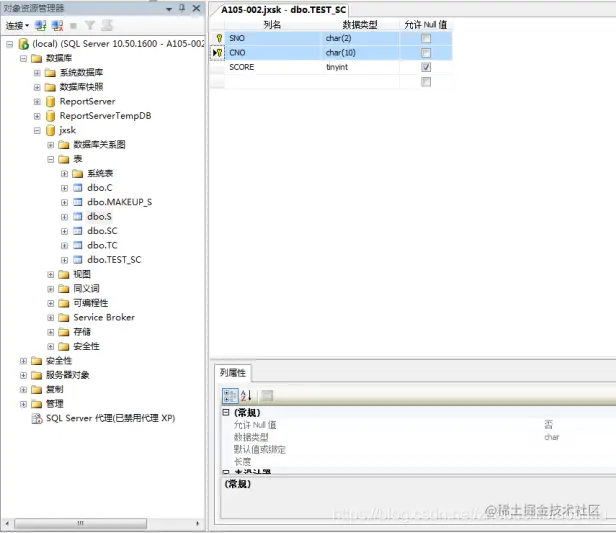
Task: Toggle Allow Null checkbox for CNO
Action: tap(425, 53)
